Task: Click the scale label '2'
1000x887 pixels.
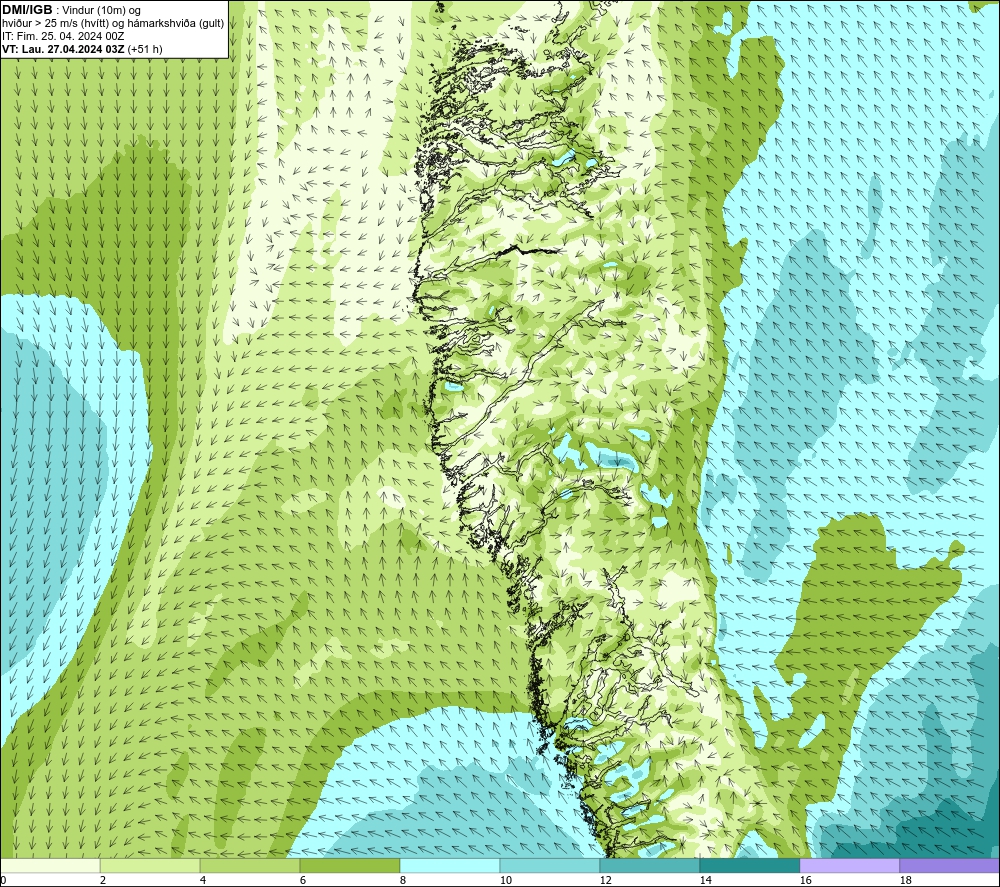Action: pyautogui.click(x=103, y=881)
